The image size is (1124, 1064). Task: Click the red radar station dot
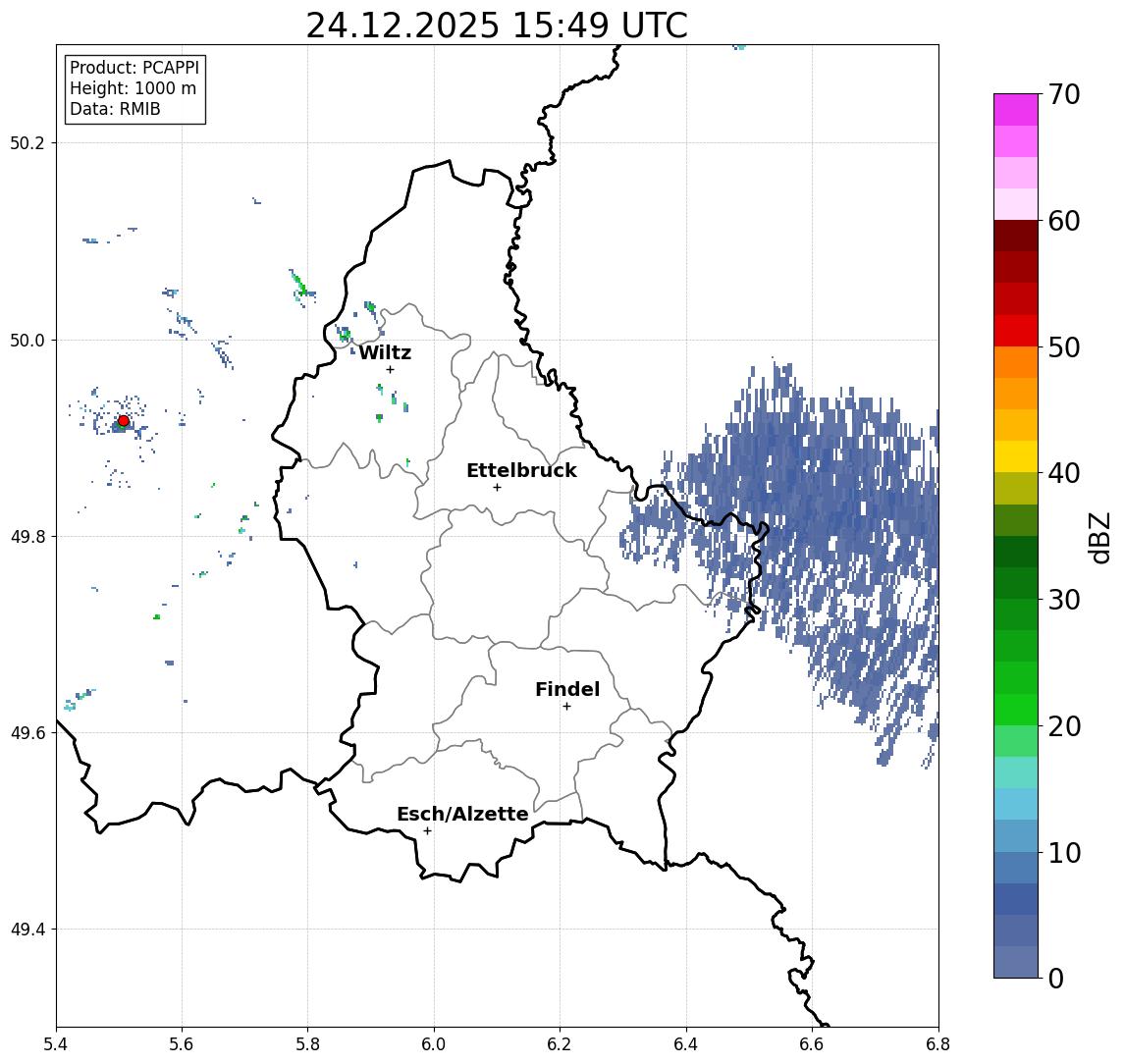coord(124,421)
